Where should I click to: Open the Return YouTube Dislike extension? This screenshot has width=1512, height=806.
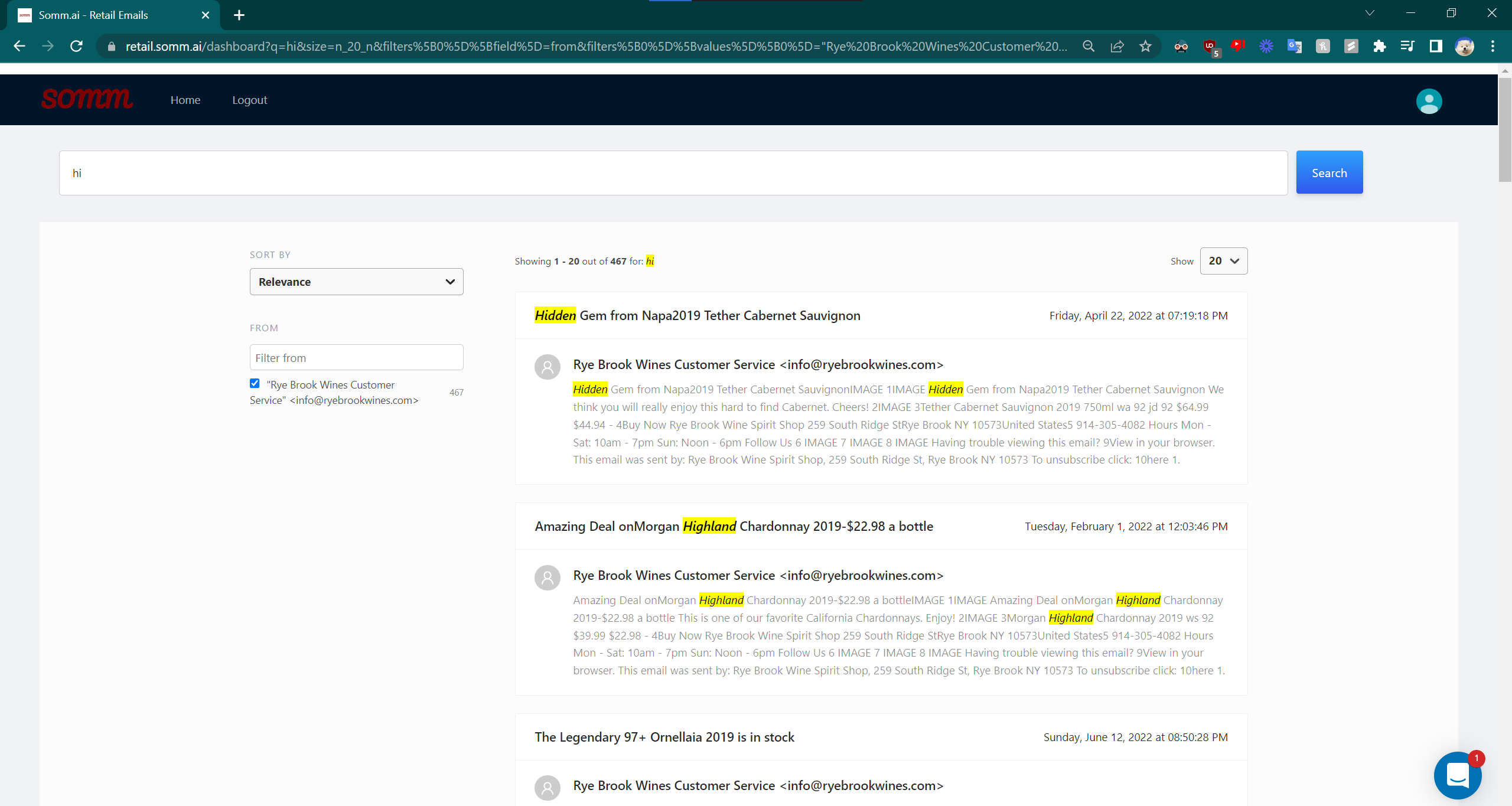point(1238,46)
